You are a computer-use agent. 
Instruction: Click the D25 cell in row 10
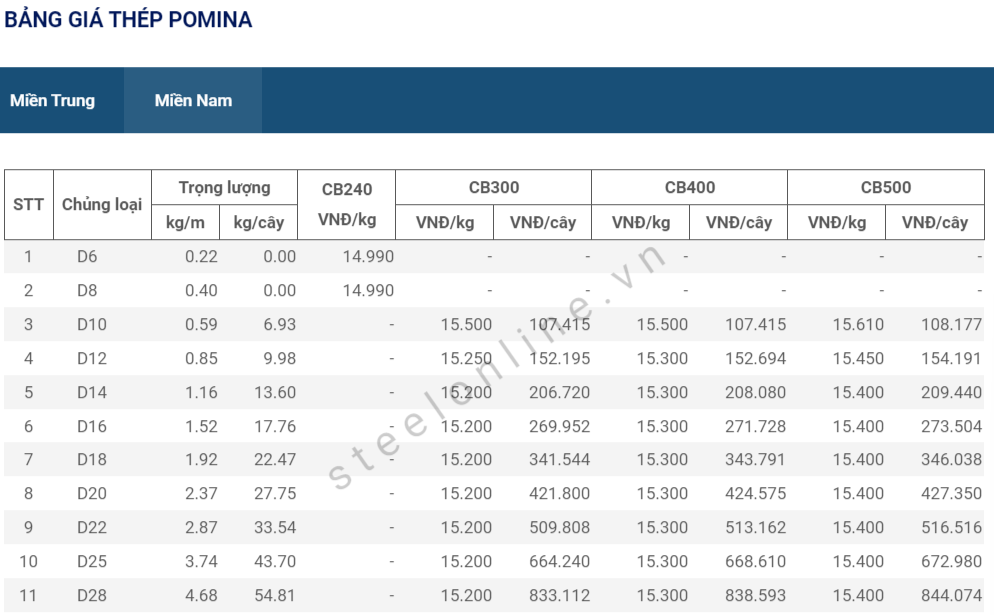pos(92,561)
